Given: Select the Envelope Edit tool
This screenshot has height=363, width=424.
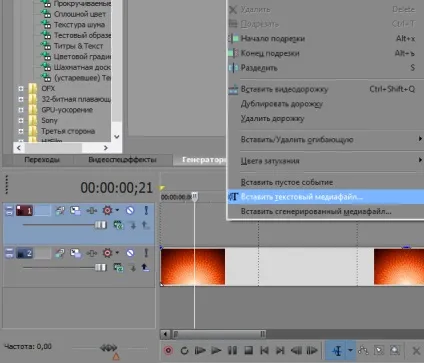Looking at the screenshot, I should click(363, 350).
